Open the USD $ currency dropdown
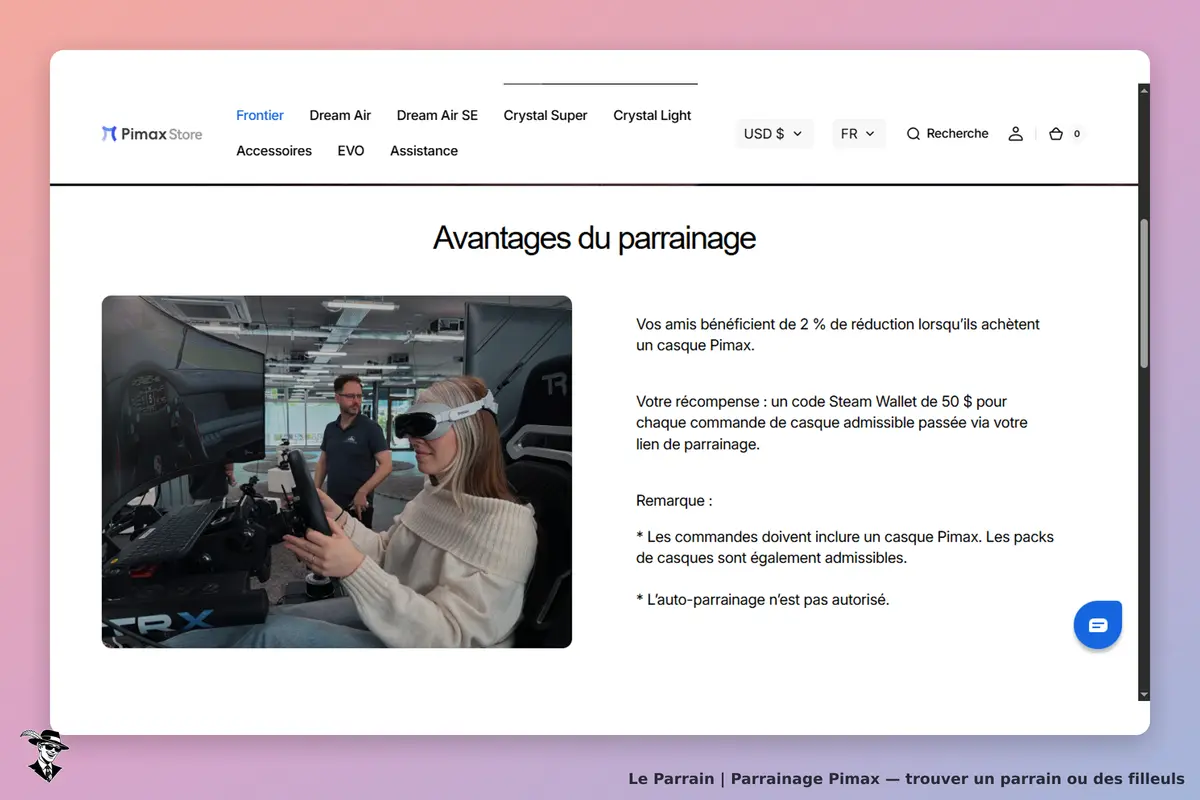The width and height of the screenshot is (1200, 800). (774, 134)
